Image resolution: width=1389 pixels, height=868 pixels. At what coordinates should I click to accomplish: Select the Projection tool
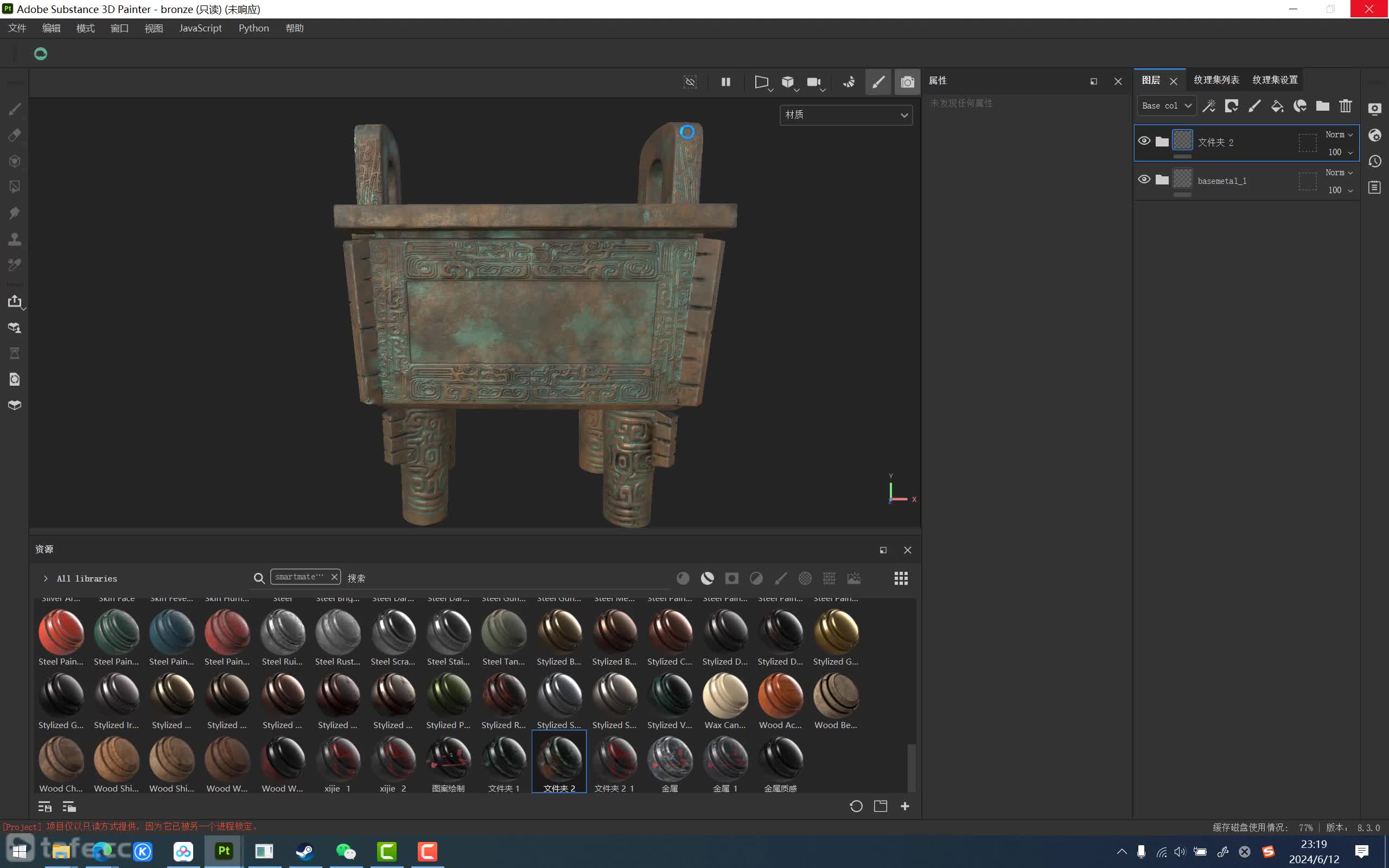(x=15, y=161)
